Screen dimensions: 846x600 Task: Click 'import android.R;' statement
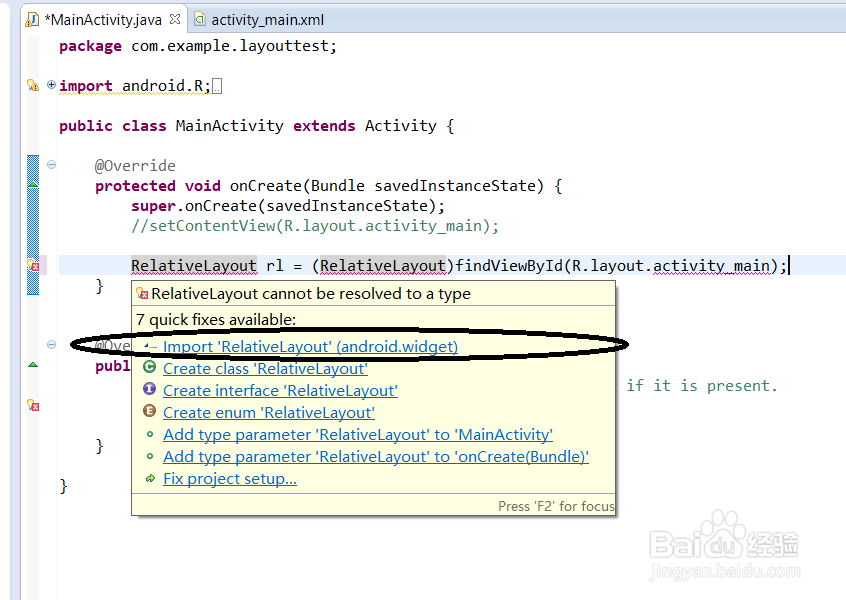(135, 86)
